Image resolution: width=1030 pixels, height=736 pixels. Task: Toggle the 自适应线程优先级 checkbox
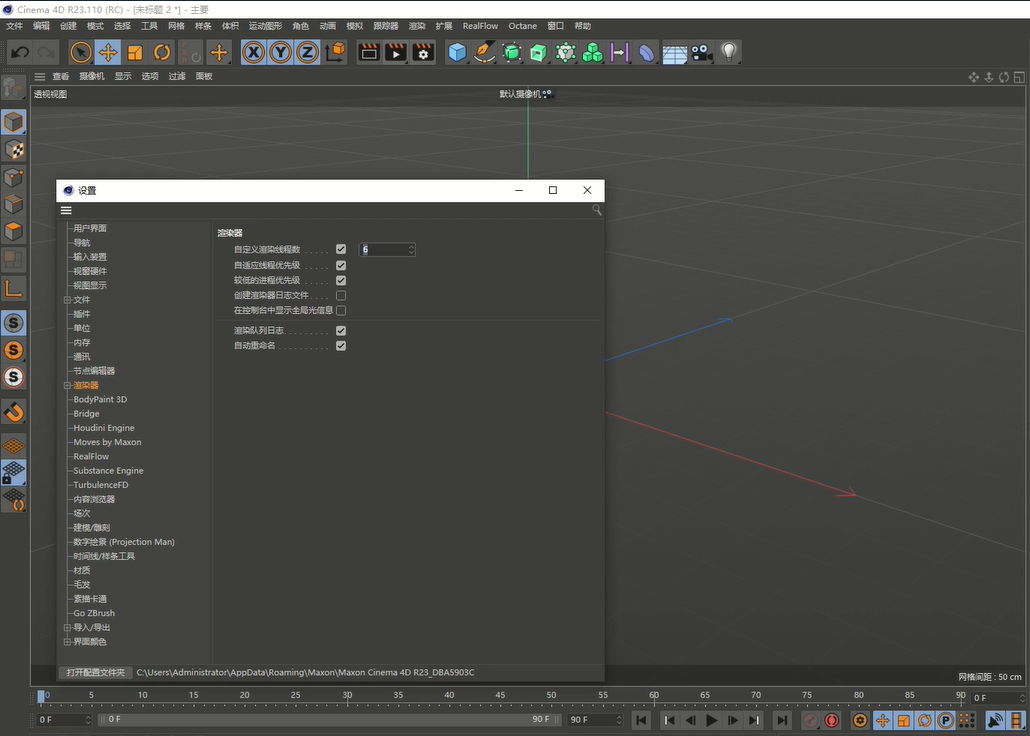341,265
